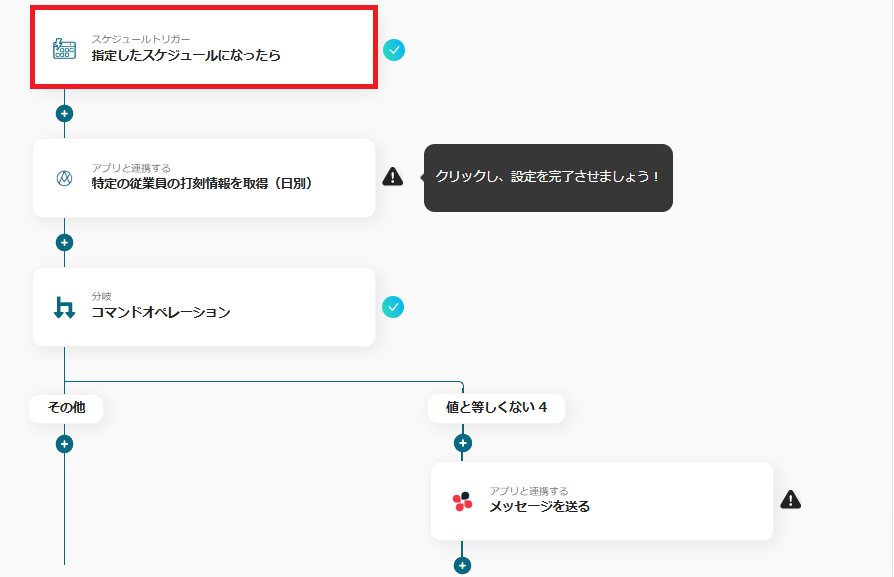Viewport: 894px width, 577px height.
Task: Add a step under the その他 branch
Action: pos(64,444)
